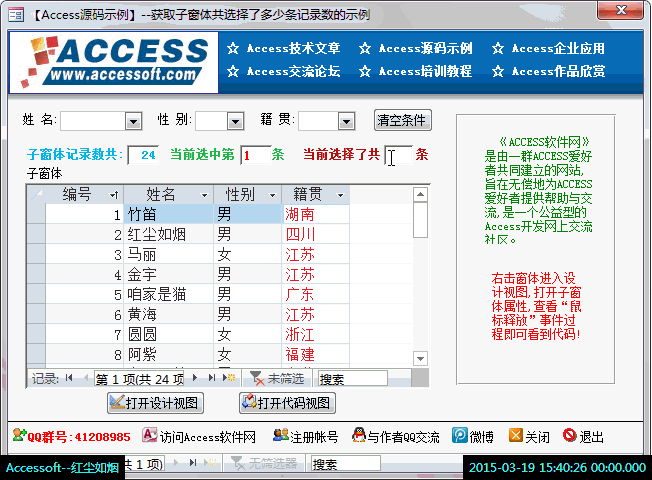Image resolution: width=652 pixels, height=480 pixels.
Task: Click the QQ群号:41208985 link
Action: pyautogui.click(x=72, y=437)
